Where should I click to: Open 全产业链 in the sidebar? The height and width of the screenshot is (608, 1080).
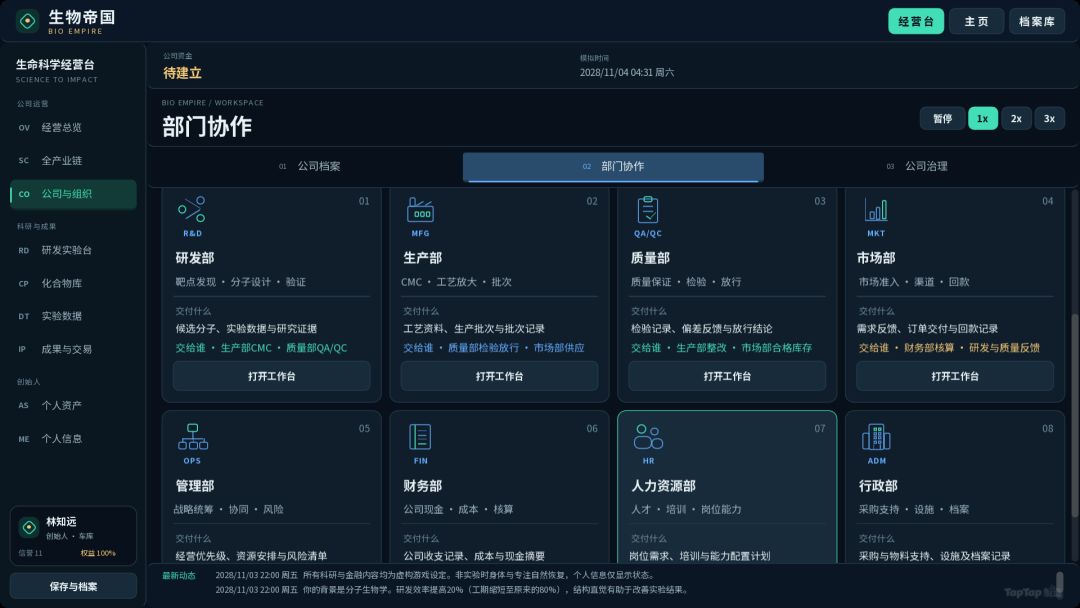click(73, 160)
